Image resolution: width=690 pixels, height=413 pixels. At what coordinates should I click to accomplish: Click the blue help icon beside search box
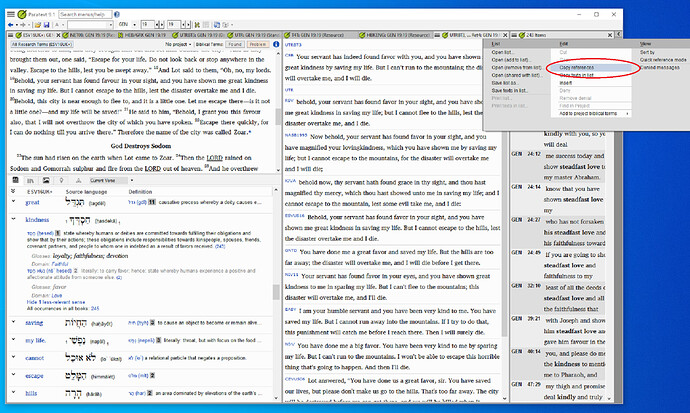pos(117,15)
